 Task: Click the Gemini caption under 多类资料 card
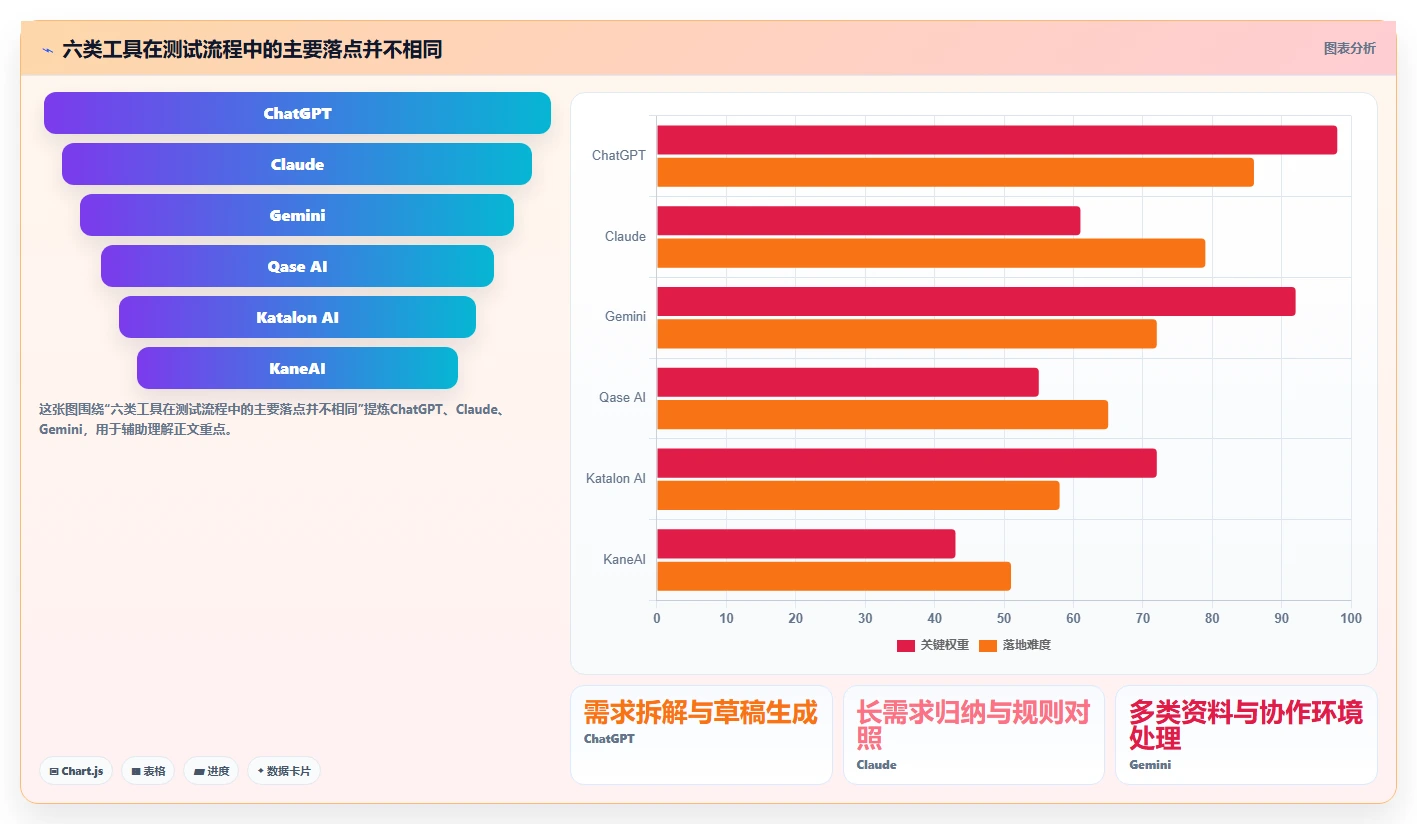[1150, 765]
